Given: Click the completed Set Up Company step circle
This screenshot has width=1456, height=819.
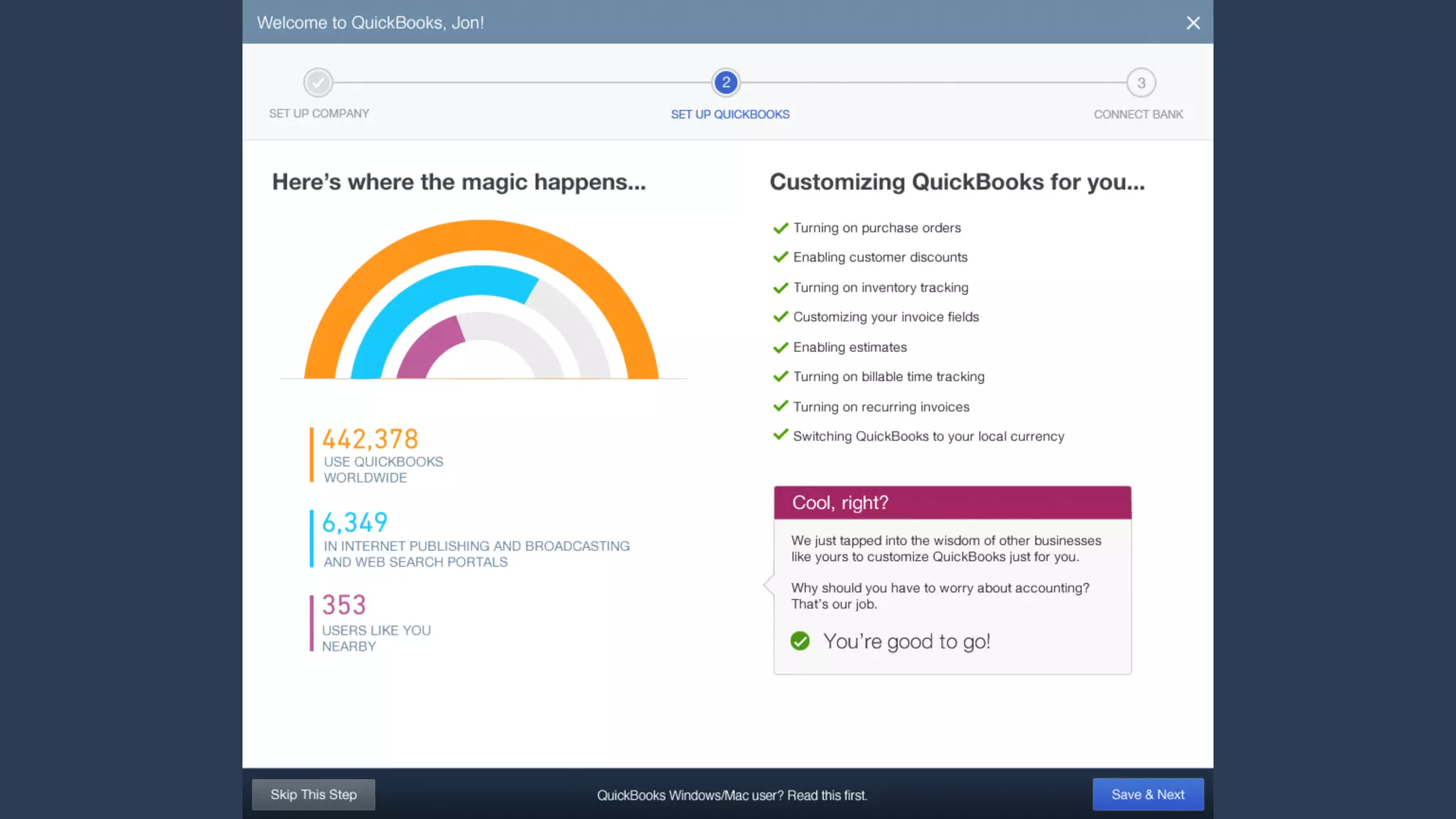Looking at the screenshot, I should click(318, 82).
